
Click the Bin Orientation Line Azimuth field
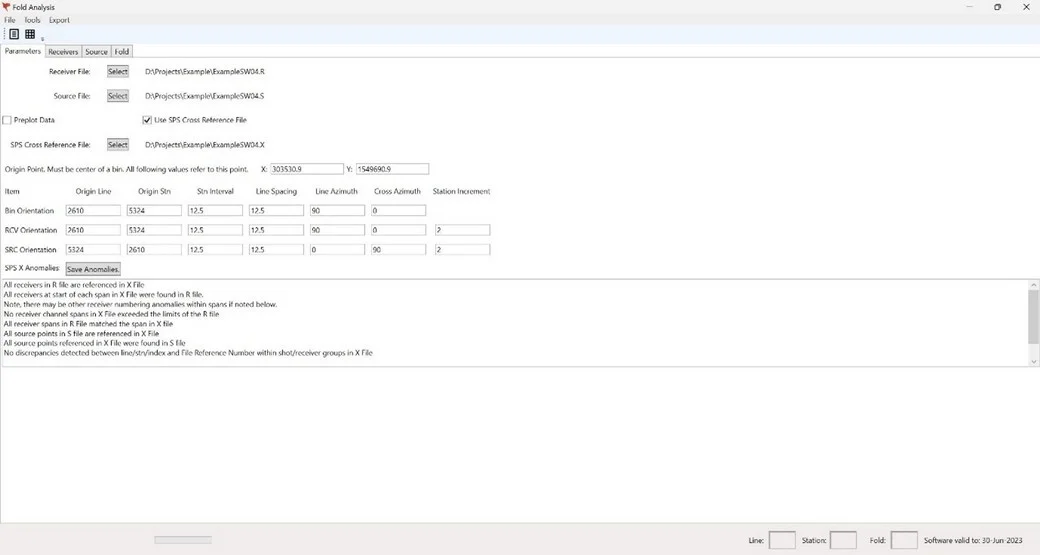(337, 211)
